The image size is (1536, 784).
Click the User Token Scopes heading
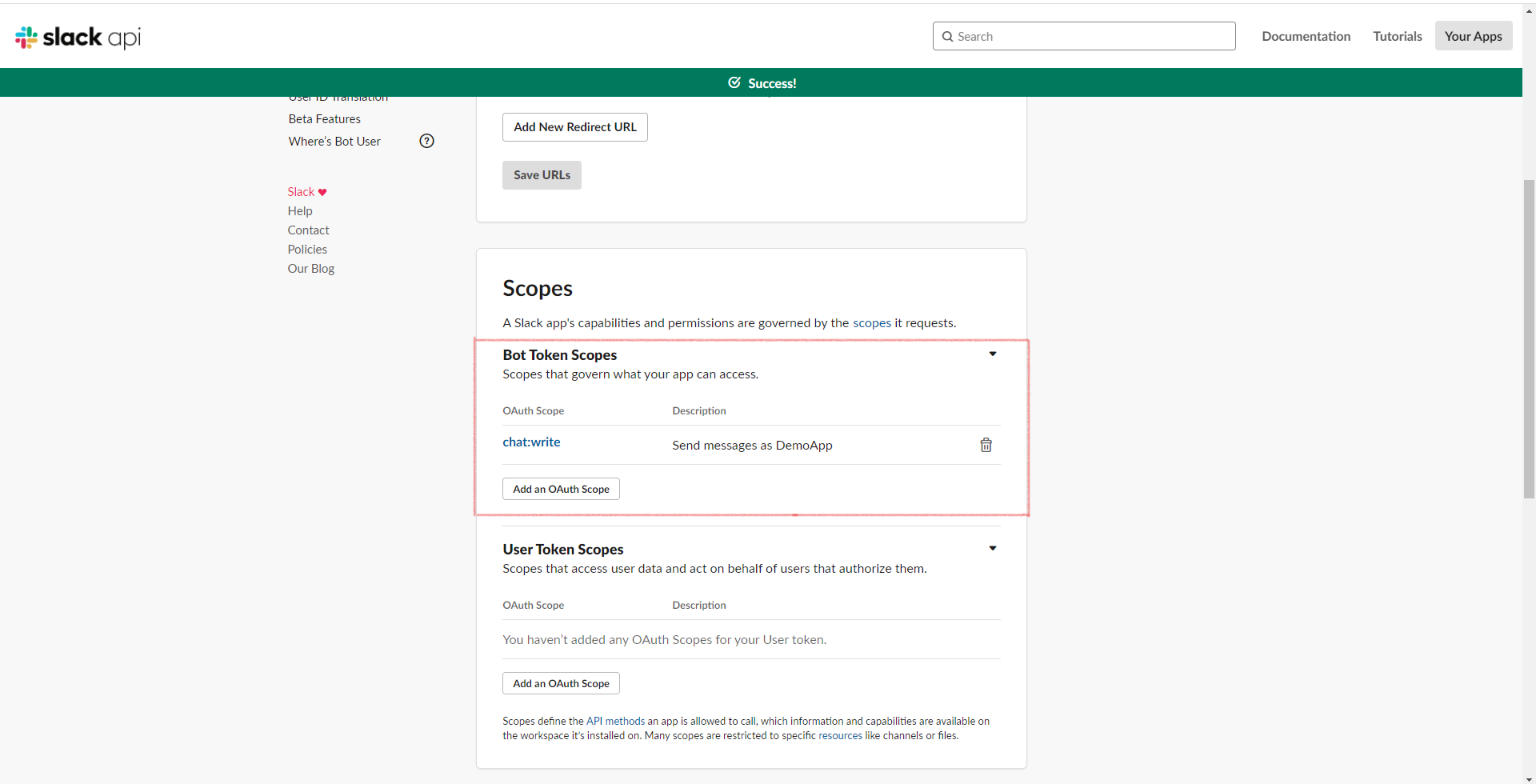[x=562, y=549]
